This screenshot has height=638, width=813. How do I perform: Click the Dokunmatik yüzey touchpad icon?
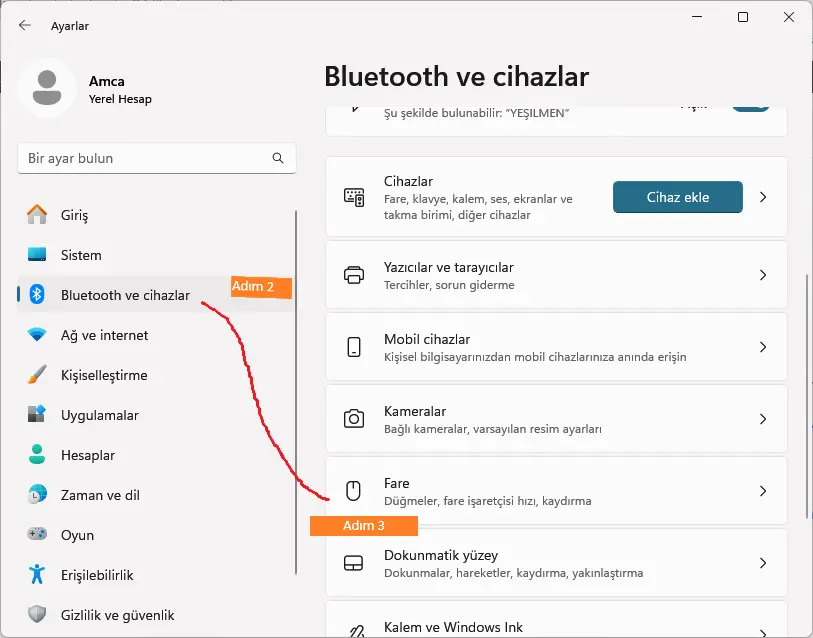pyautogui.click(x=354, y=563)
